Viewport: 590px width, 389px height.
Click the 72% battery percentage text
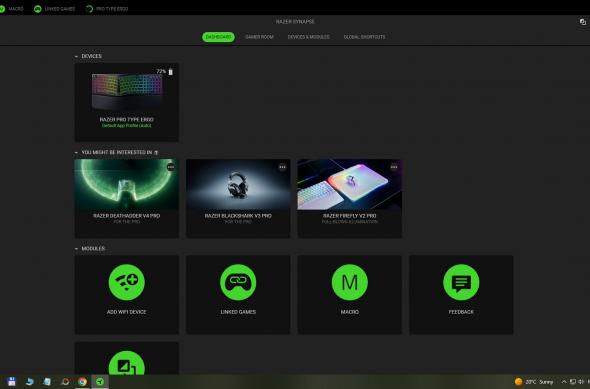pyautogui.click(x=161, y=71)
